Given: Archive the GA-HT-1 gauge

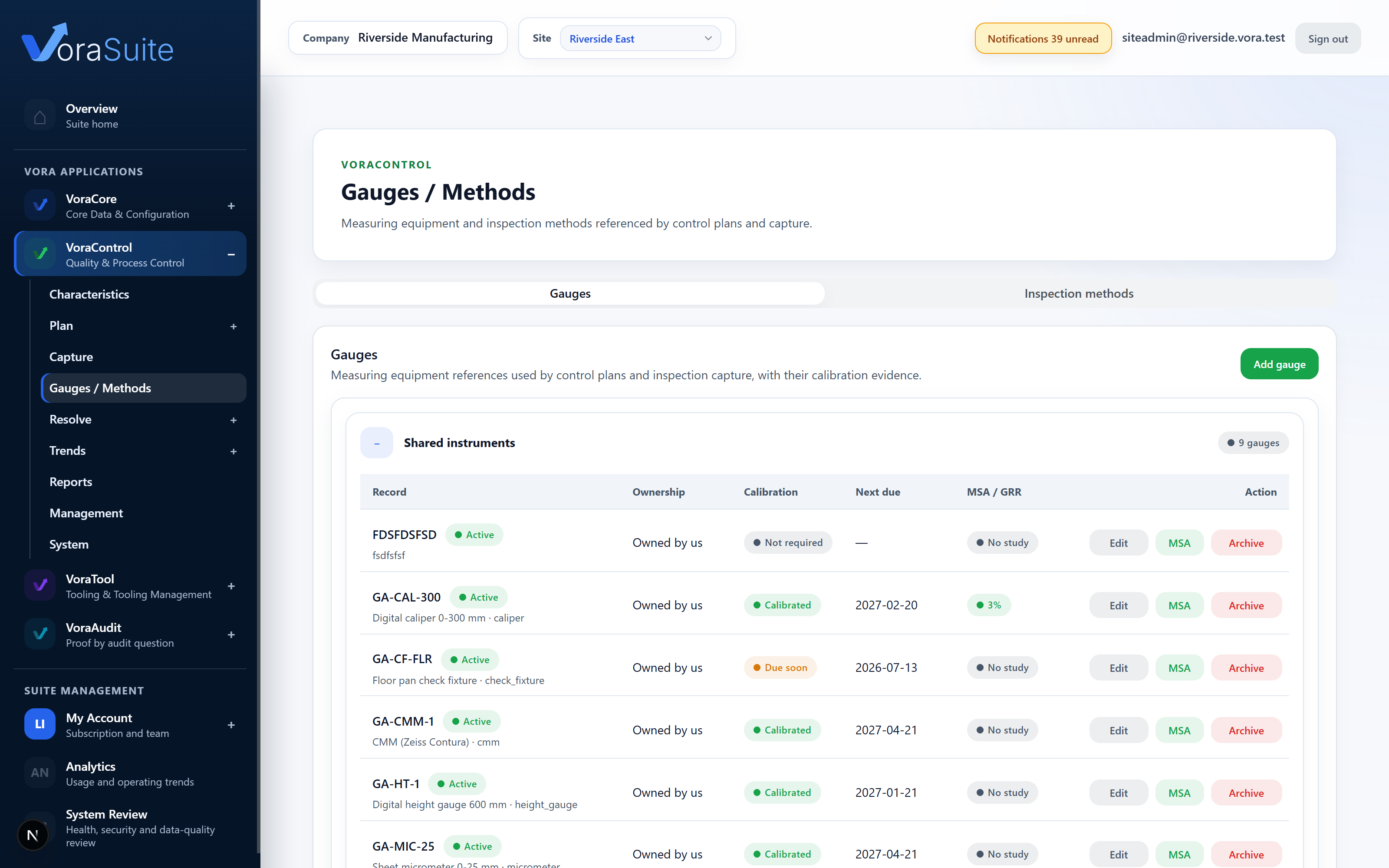Looking at the screenshot, I should 1246,793.
